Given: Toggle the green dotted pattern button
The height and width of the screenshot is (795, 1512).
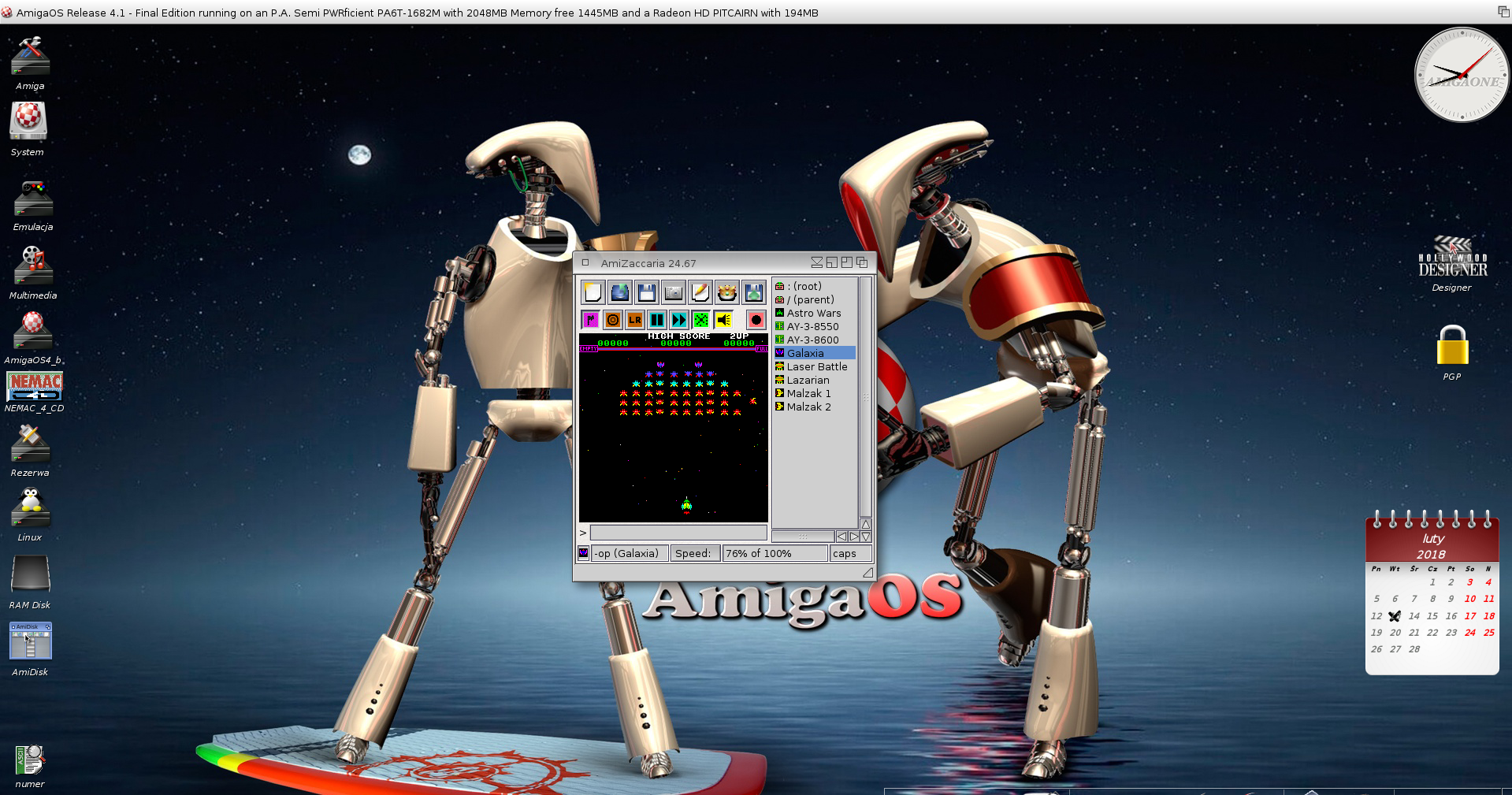Looking at the screenshot, I should [x=701, y=319].
